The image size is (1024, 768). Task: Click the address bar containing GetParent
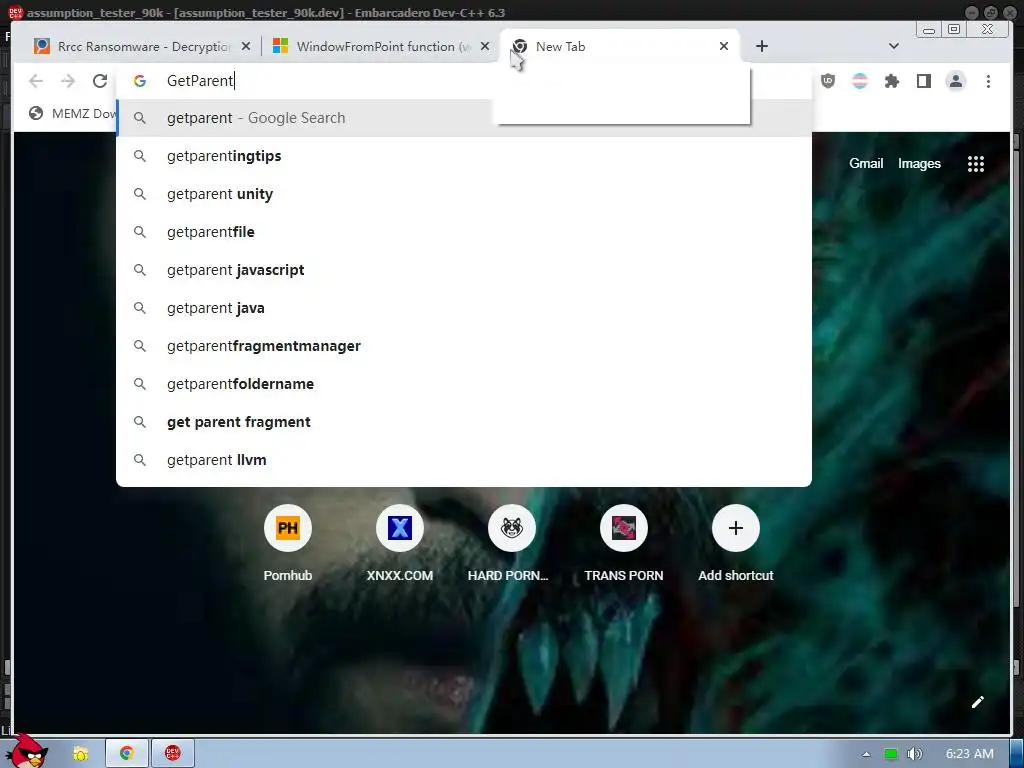point(464,81)
